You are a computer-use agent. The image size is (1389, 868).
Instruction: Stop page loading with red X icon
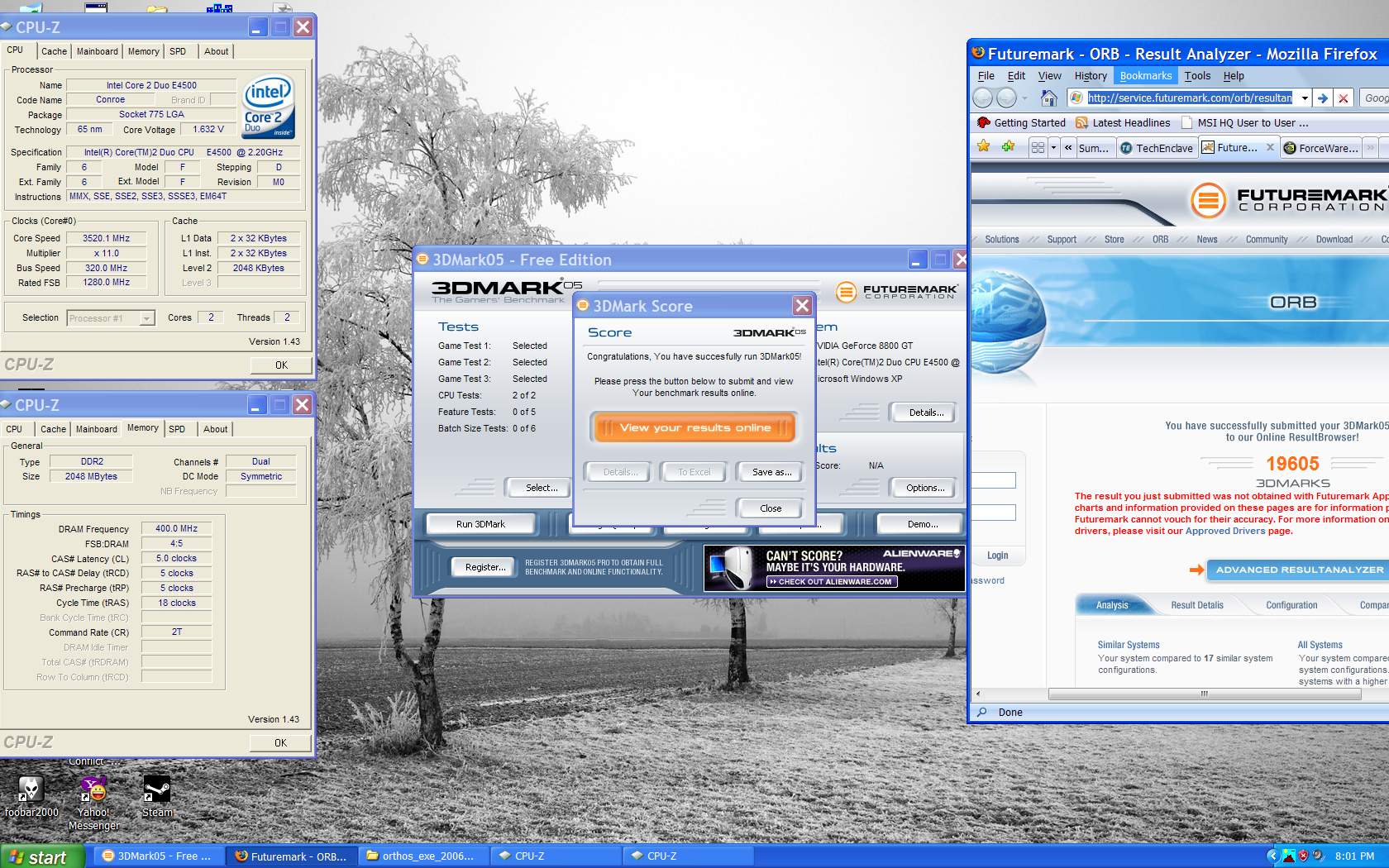click(1344, 98)
